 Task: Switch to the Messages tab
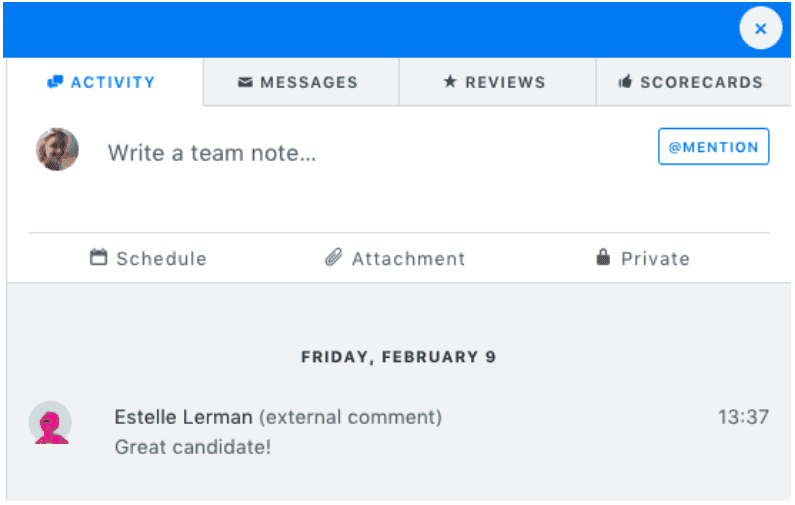[x=301, y=82]
